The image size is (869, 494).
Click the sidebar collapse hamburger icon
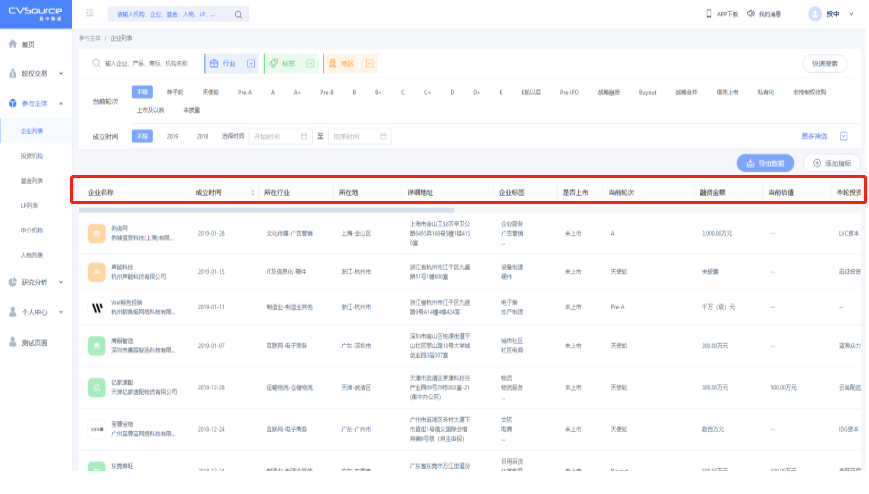[x=90, y=14]
